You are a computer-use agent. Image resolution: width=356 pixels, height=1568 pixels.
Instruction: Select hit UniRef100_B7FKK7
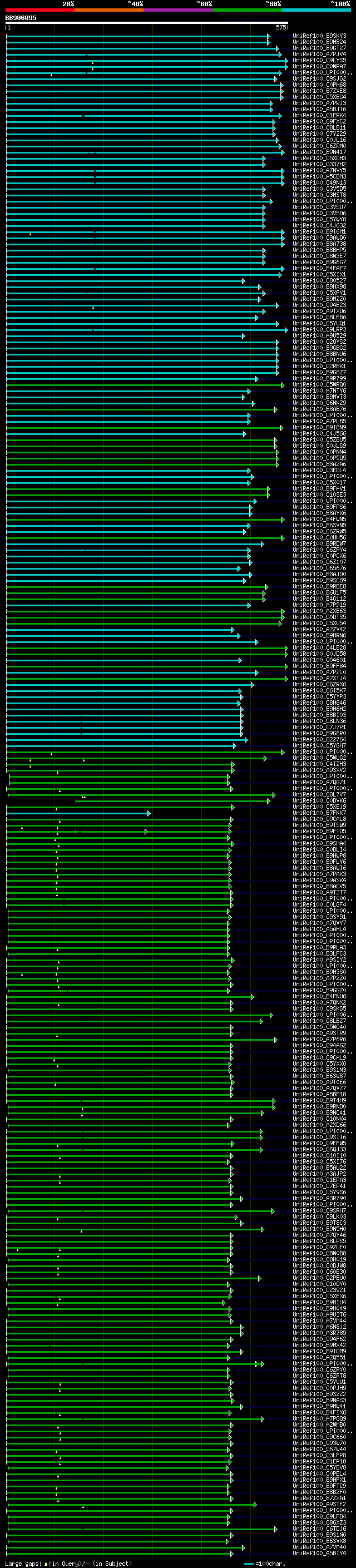pyautogui.click(x=319, y=813)
